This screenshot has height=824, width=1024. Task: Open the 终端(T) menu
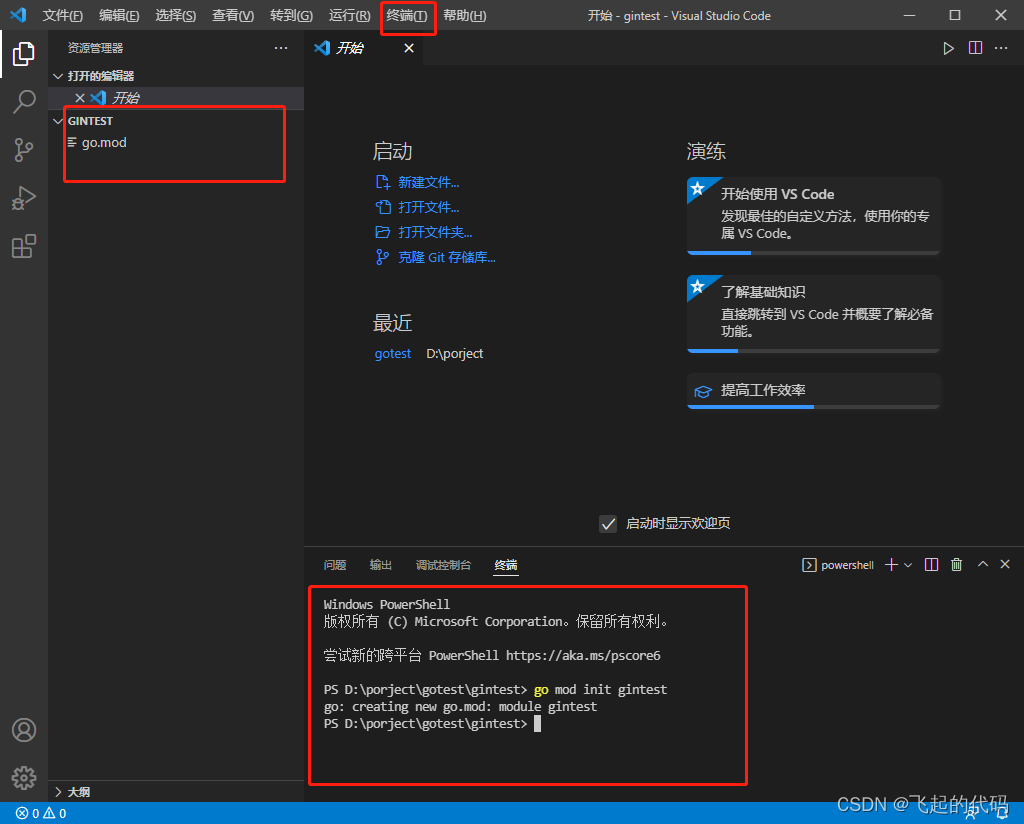(407, 16)
